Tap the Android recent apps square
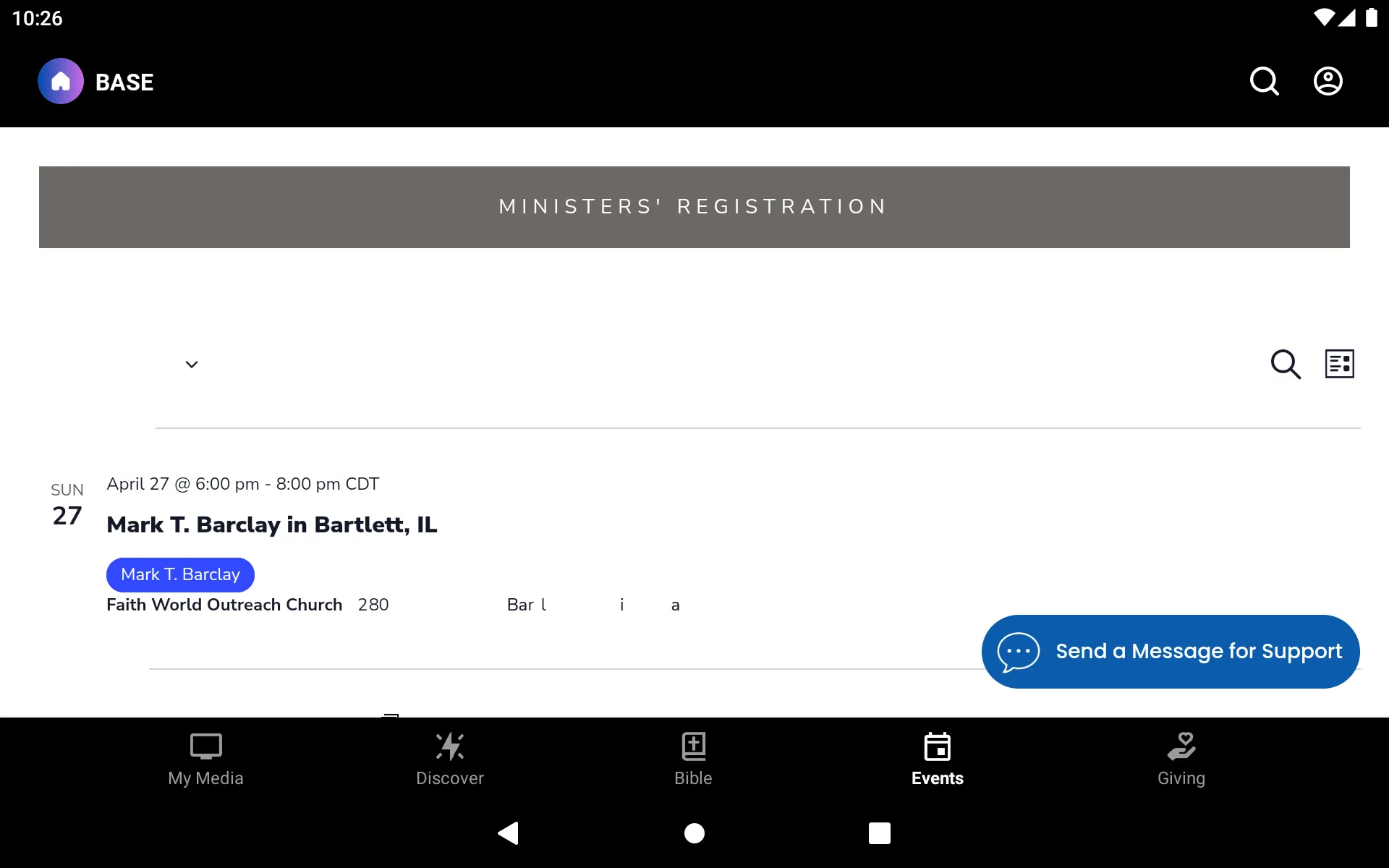The height and width of the screenshot is (868, 1389). (x=880, y=833)
